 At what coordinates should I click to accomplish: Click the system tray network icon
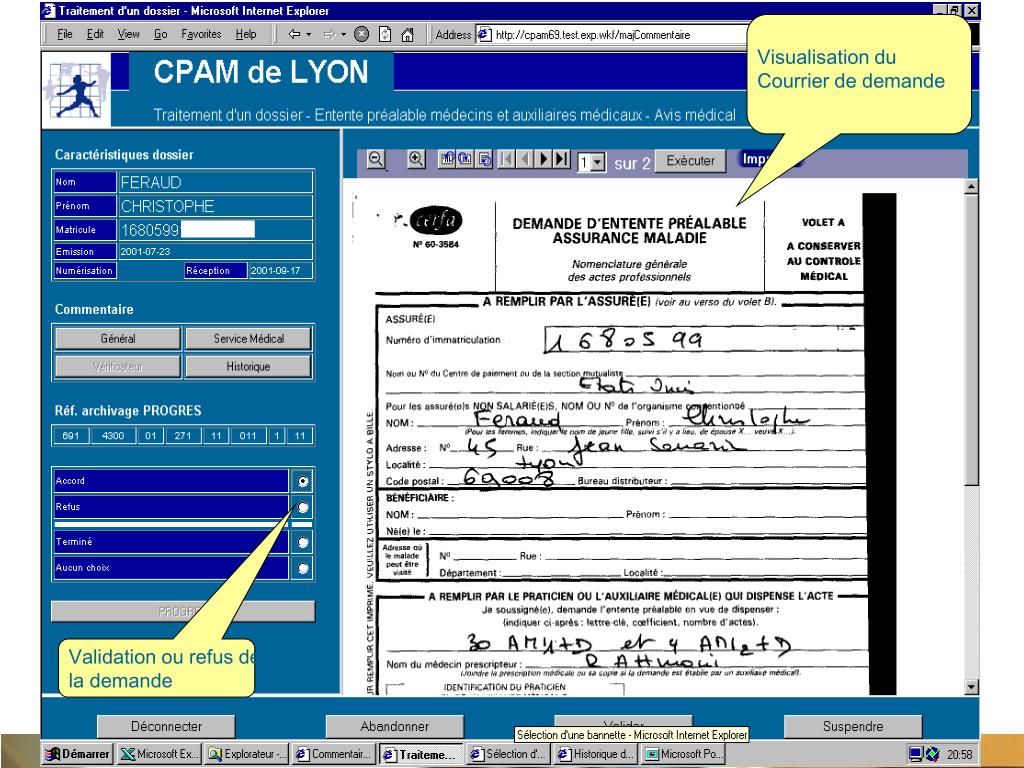(x=916, y=754)
